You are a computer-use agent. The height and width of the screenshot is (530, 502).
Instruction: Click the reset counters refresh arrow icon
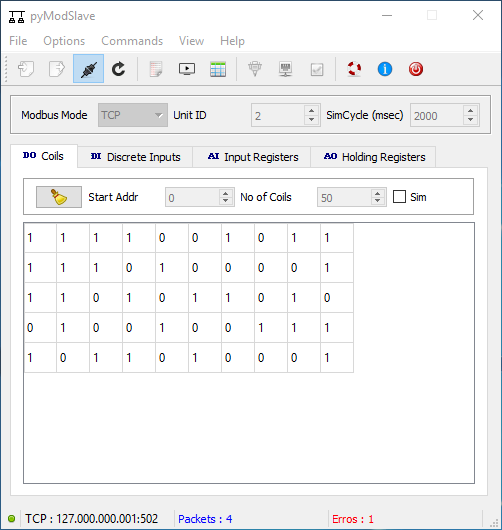(119, 69)
